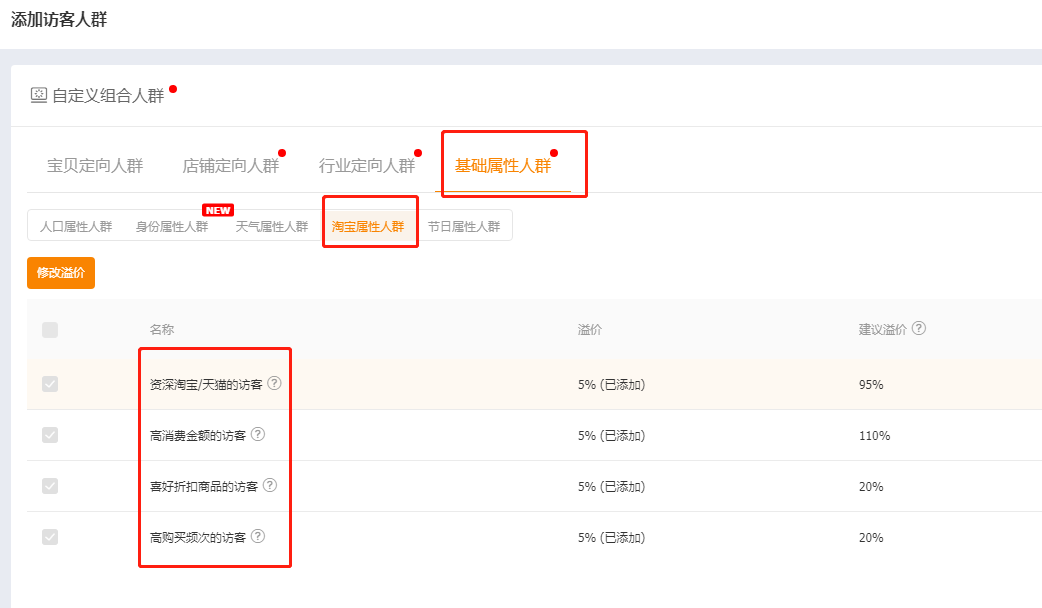Toggle checkbox for 资深淘宝/天猫的访客 row
Viewport: 1042px width, 608px height.
pos(50,384)
